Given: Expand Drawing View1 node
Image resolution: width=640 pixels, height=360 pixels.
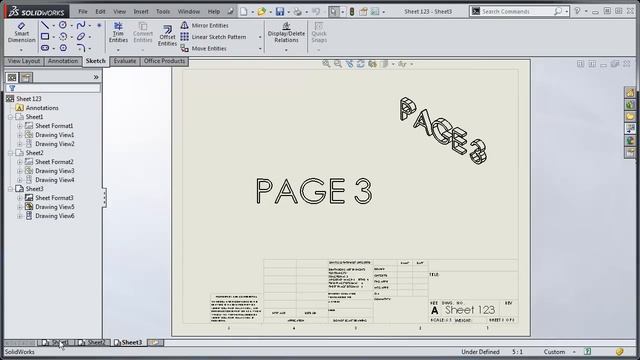Looking at the screenshot, I should coord(19,135).
